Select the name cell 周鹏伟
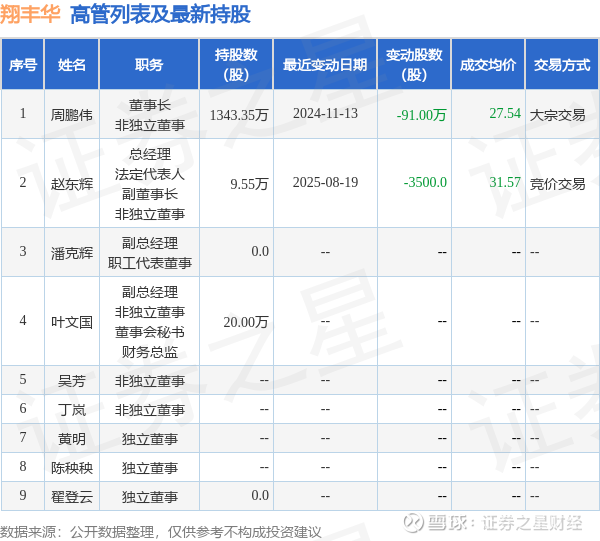 [x=72, y=114]
